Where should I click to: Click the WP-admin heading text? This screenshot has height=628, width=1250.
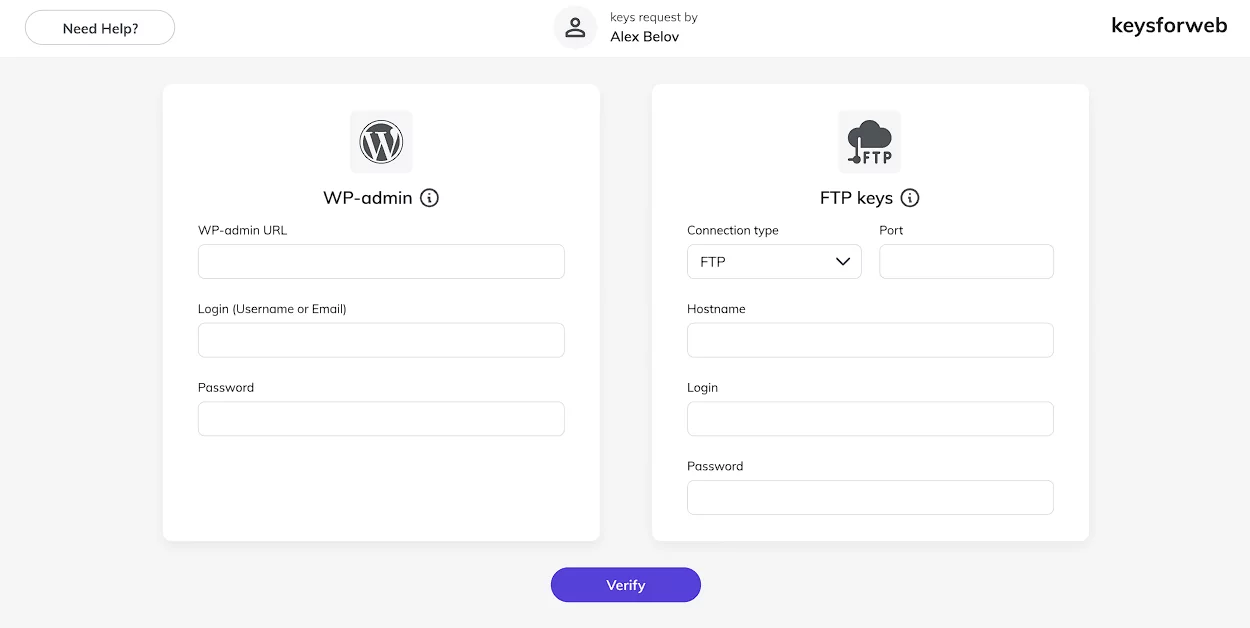pos(368,198)
